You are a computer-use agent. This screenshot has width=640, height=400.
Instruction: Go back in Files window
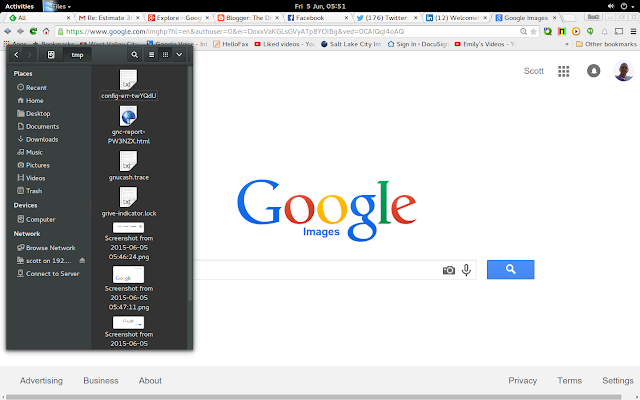(16, 55)
